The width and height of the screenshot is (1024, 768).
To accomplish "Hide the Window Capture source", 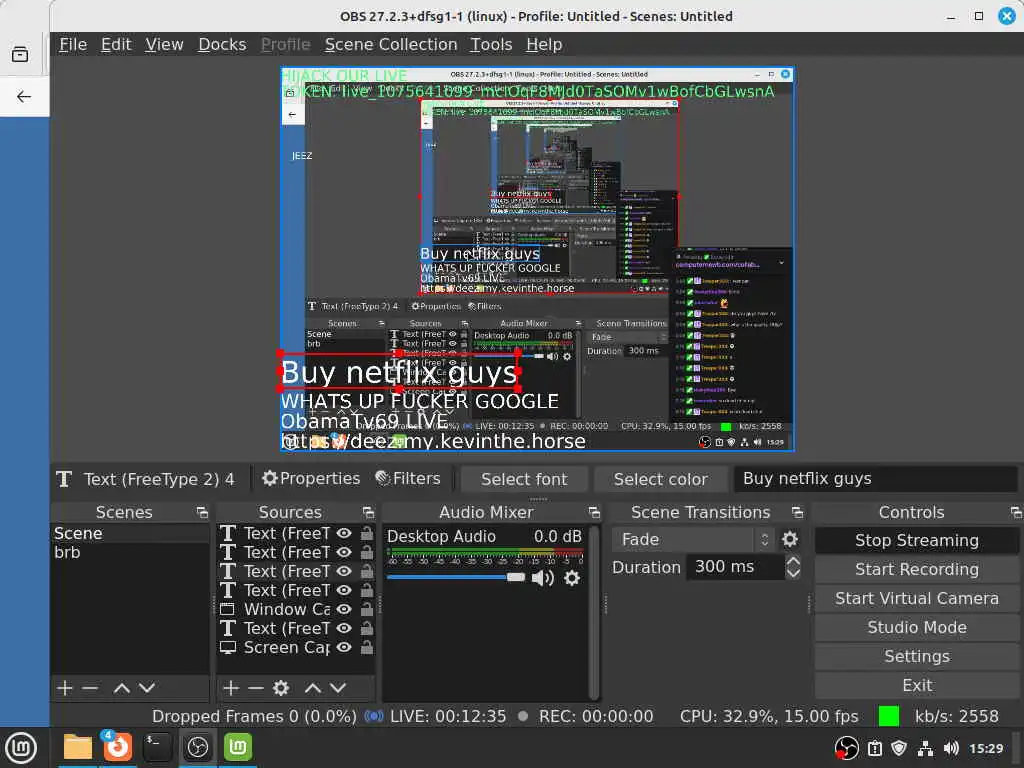I will pyautogui.click(x=344, y=609).
